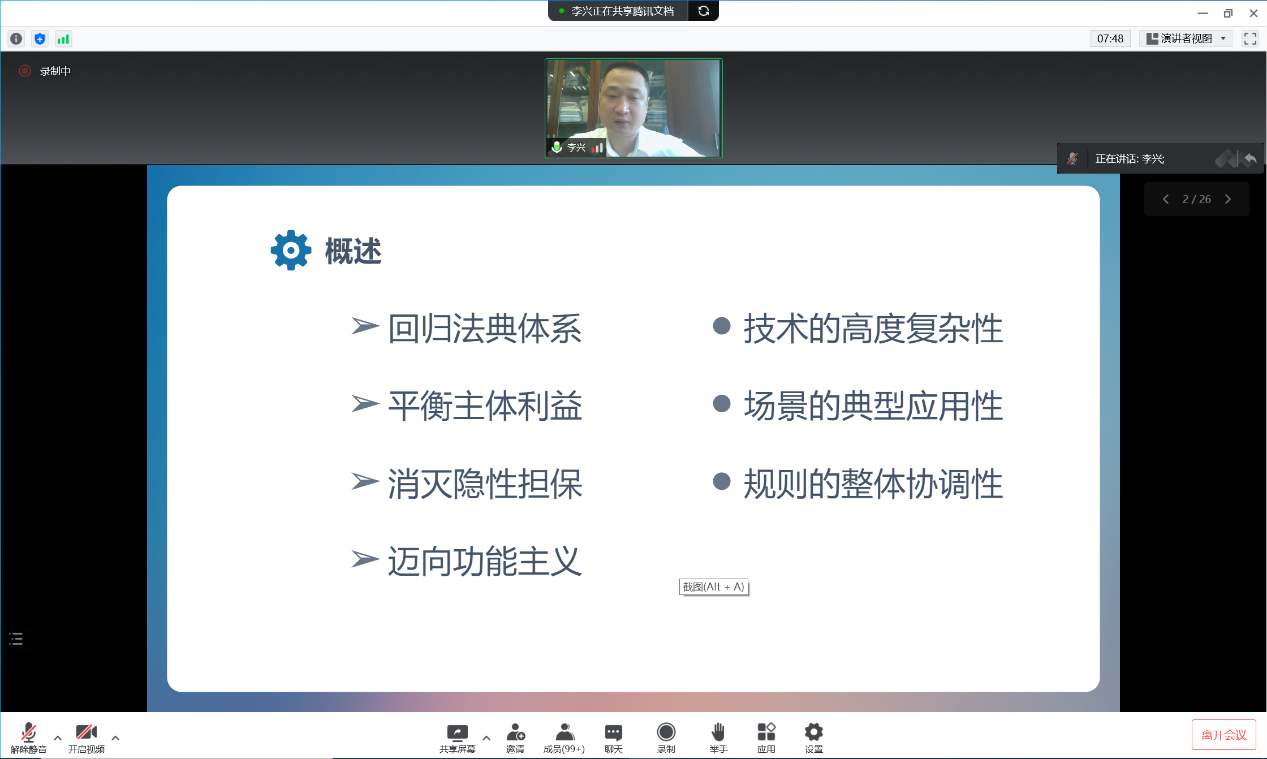Screen dimensions: 1267x759
Task: Toggle recording with the 录制 button
Action: tap(666, 737)
